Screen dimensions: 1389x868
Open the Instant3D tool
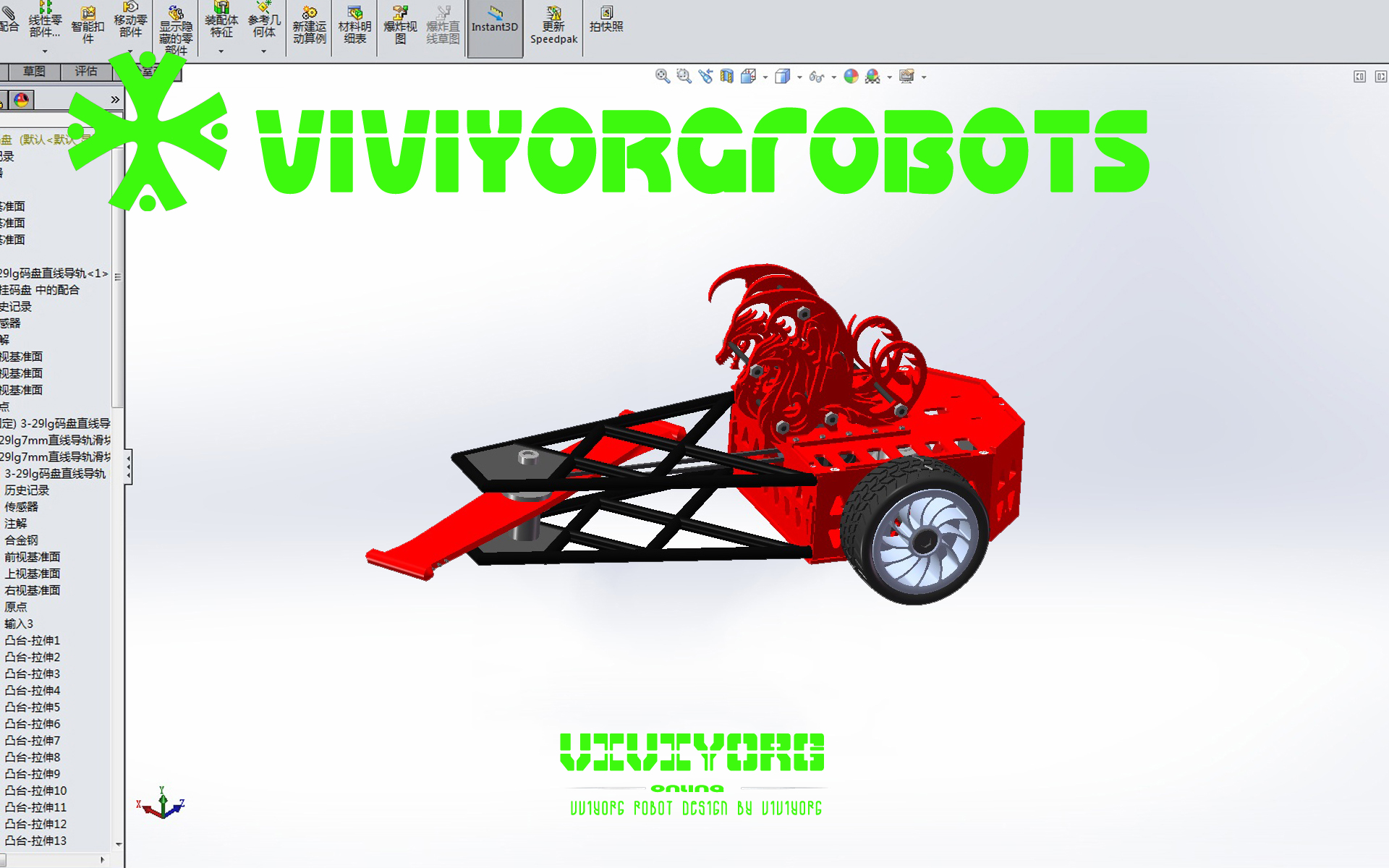tap(495, 26)
